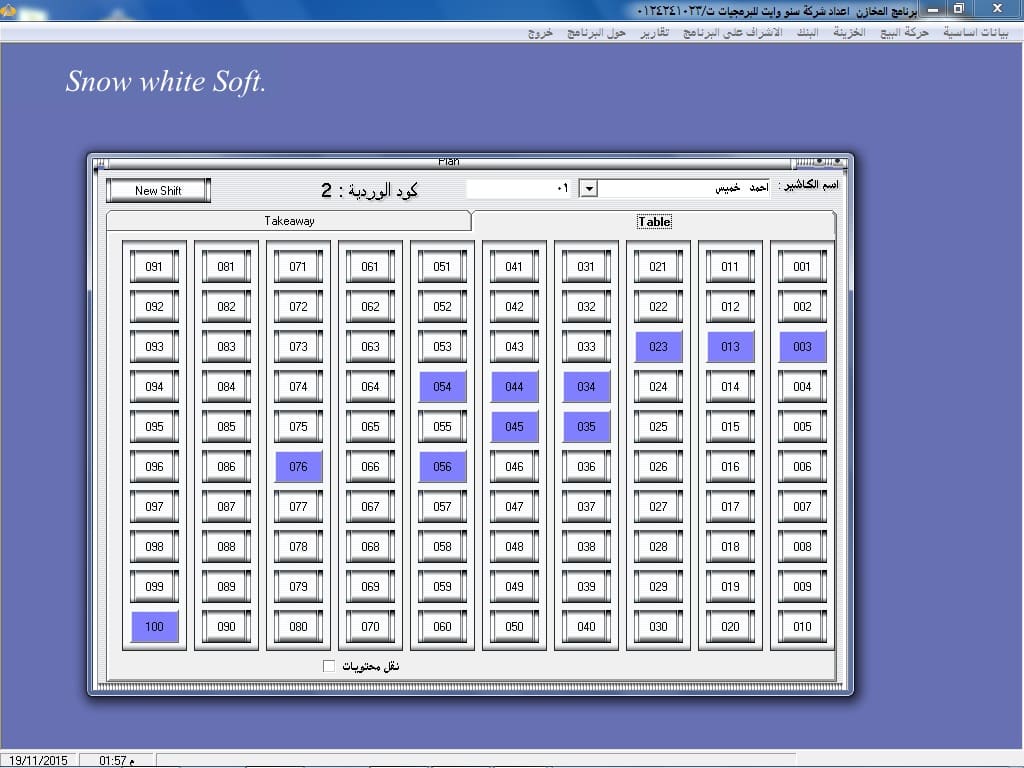Minimize the main application window
1024x768 pixels.
tap(934, 9)
